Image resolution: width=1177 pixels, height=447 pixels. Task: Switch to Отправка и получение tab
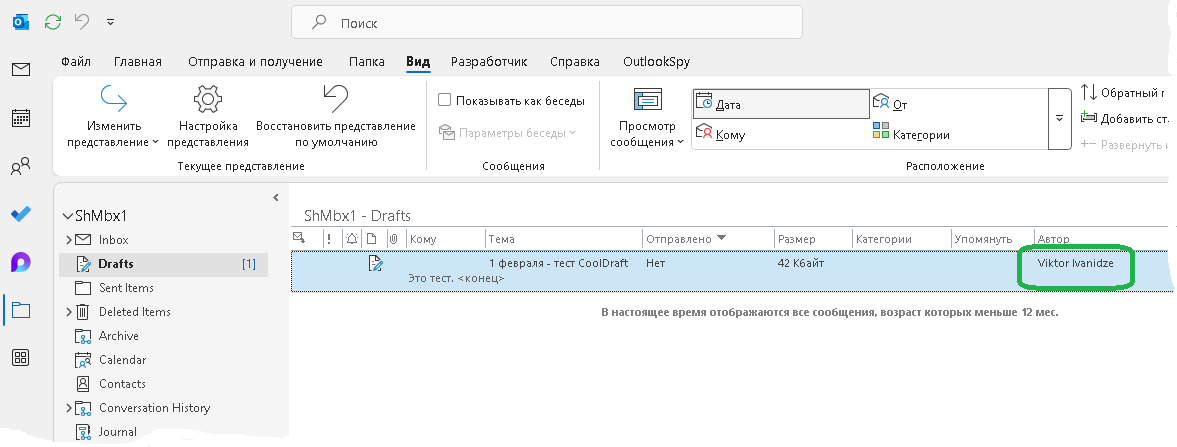click(x=255, y=62)
